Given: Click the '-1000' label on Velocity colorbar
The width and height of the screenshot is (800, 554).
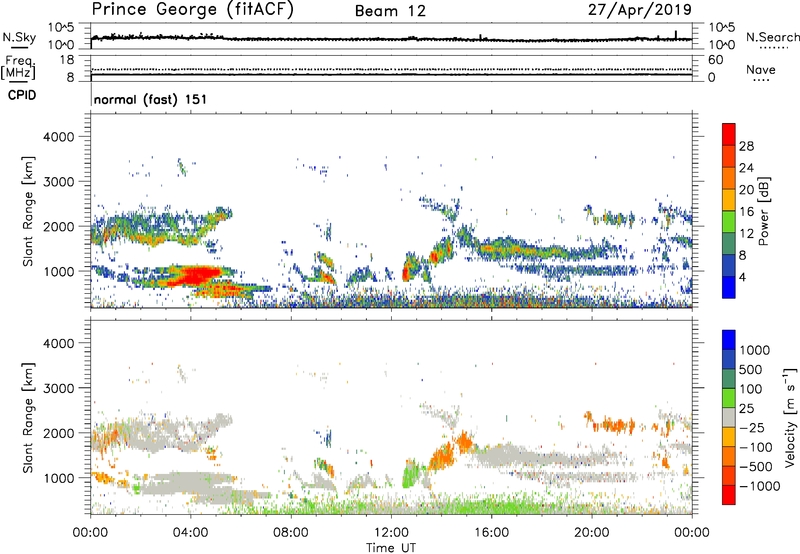Looking at the screenshot, I should pyautogui.click(x=760, y=486).
